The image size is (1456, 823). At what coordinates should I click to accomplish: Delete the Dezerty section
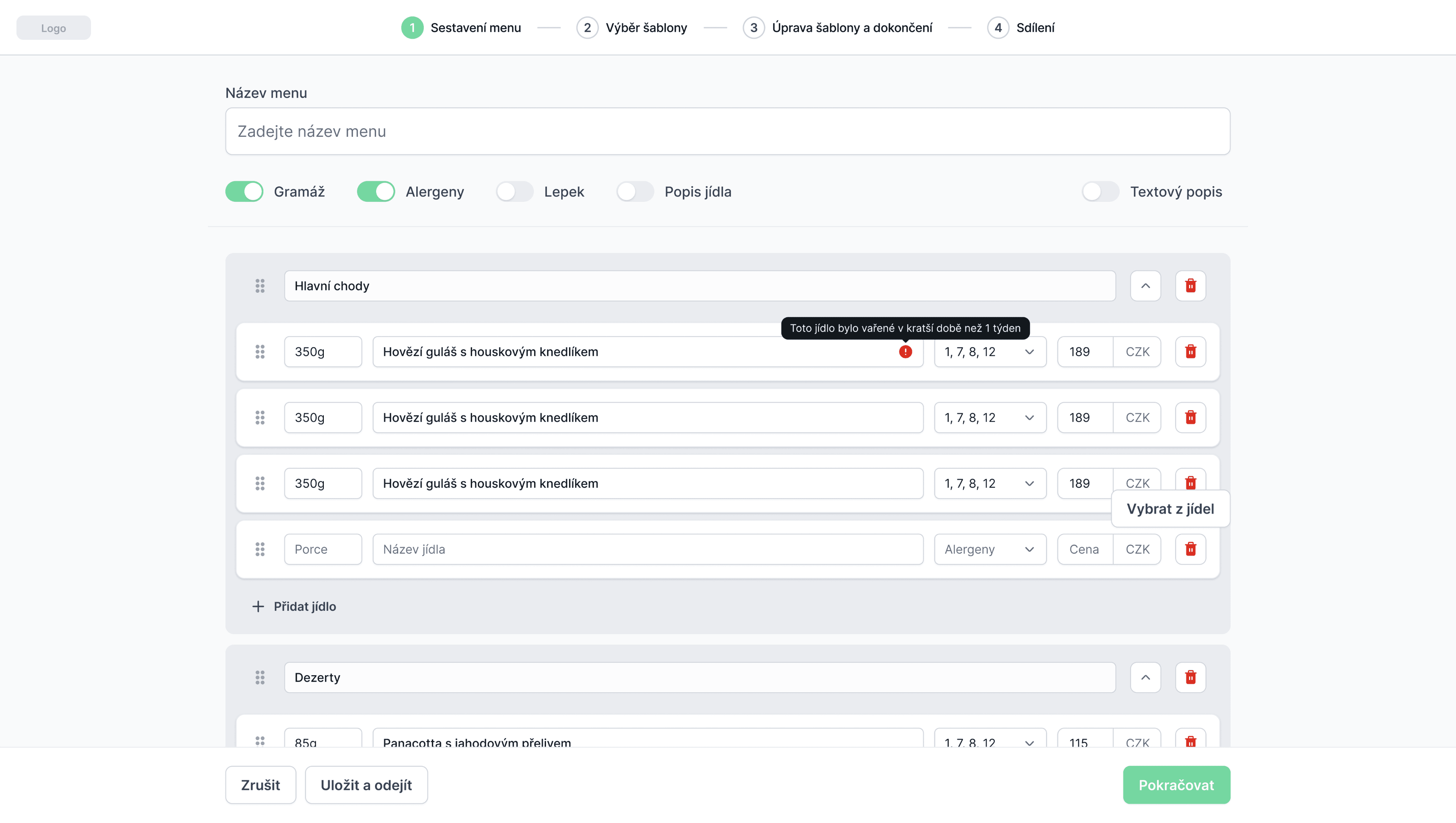click(x=1190, y=677)
